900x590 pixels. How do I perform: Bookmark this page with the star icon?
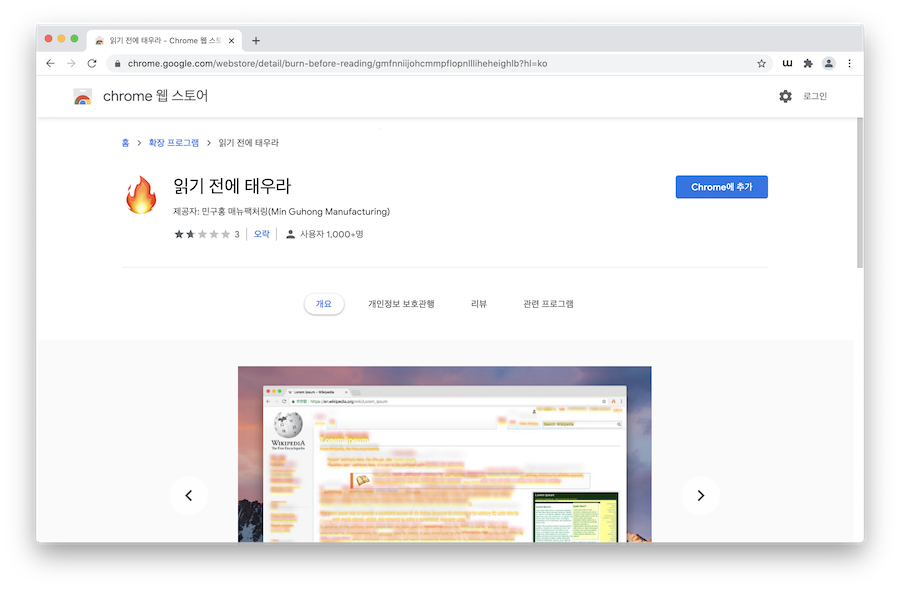click(x=761, y=64)
